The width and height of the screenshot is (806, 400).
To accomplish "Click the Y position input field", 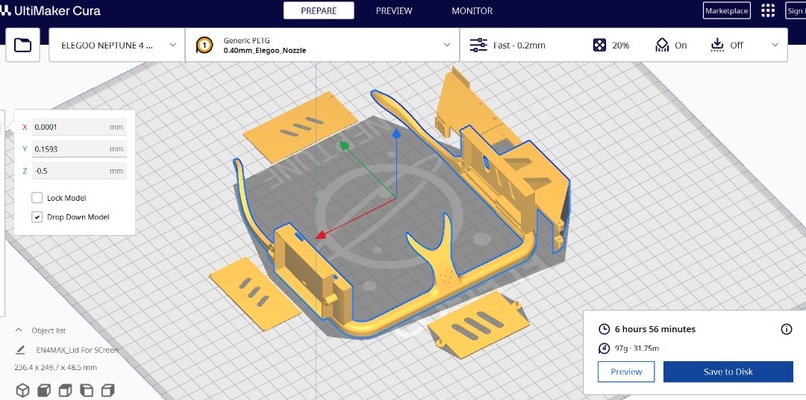I will pyautogui.click(x=79, y=149).
